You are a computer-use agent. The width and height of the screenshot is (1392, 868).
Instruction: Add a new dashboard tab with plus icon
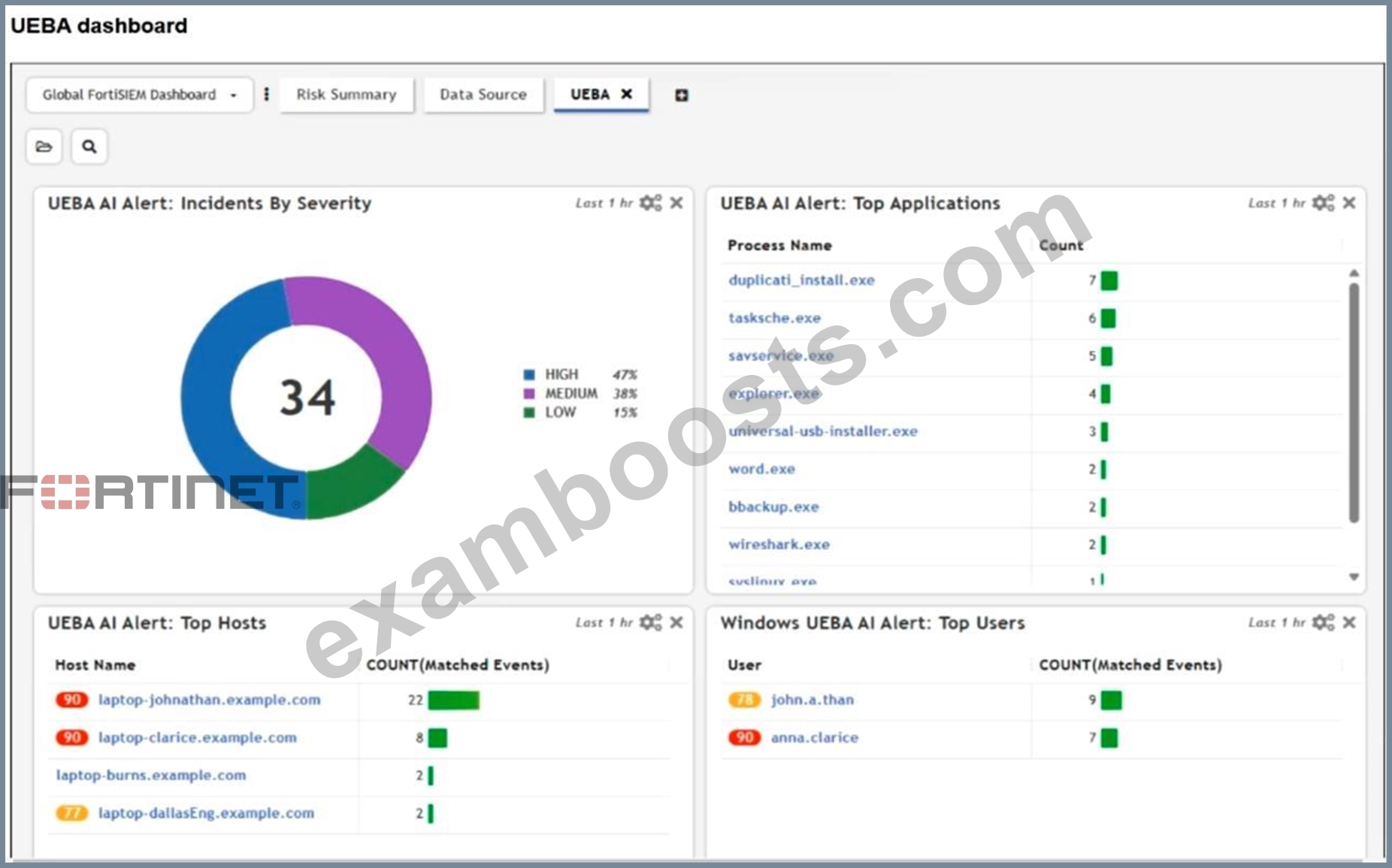coord(681,95)
